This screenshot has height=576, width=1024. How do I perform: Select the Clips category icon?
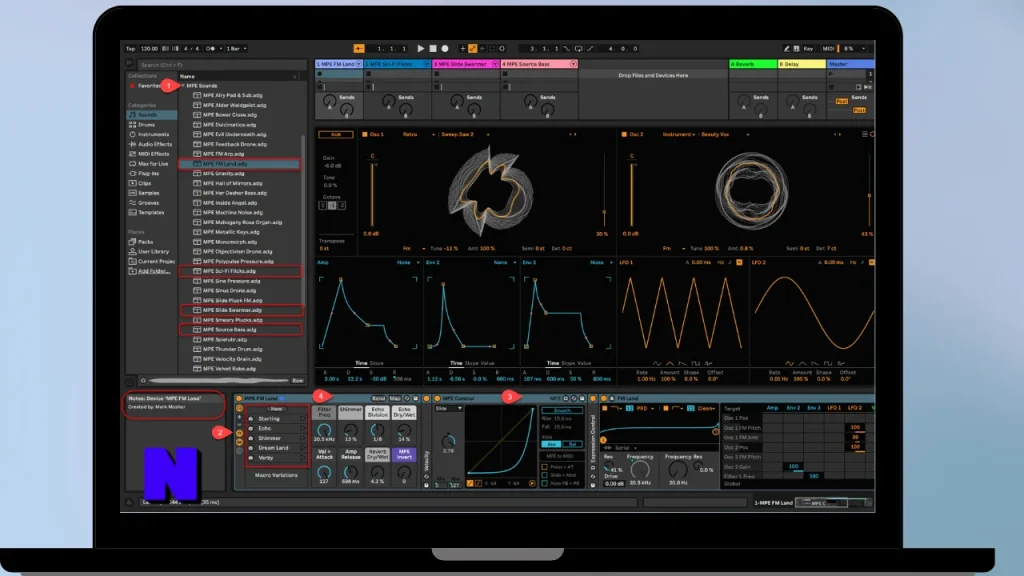(133, 183)
